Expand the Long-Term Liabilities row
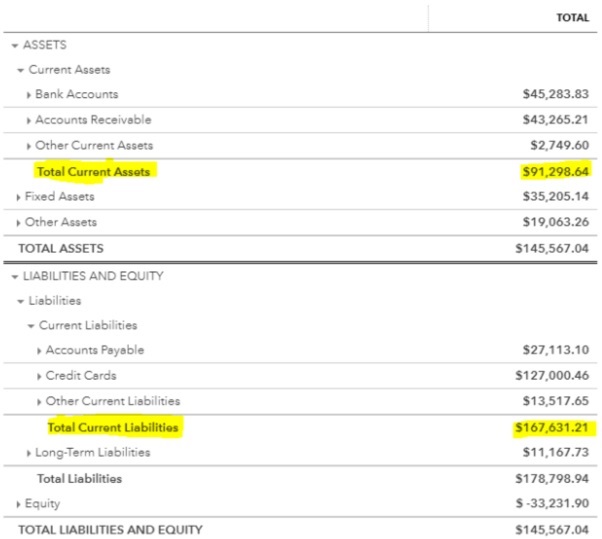Viewport: 602px width, 539px height. [x=29, y=453]
